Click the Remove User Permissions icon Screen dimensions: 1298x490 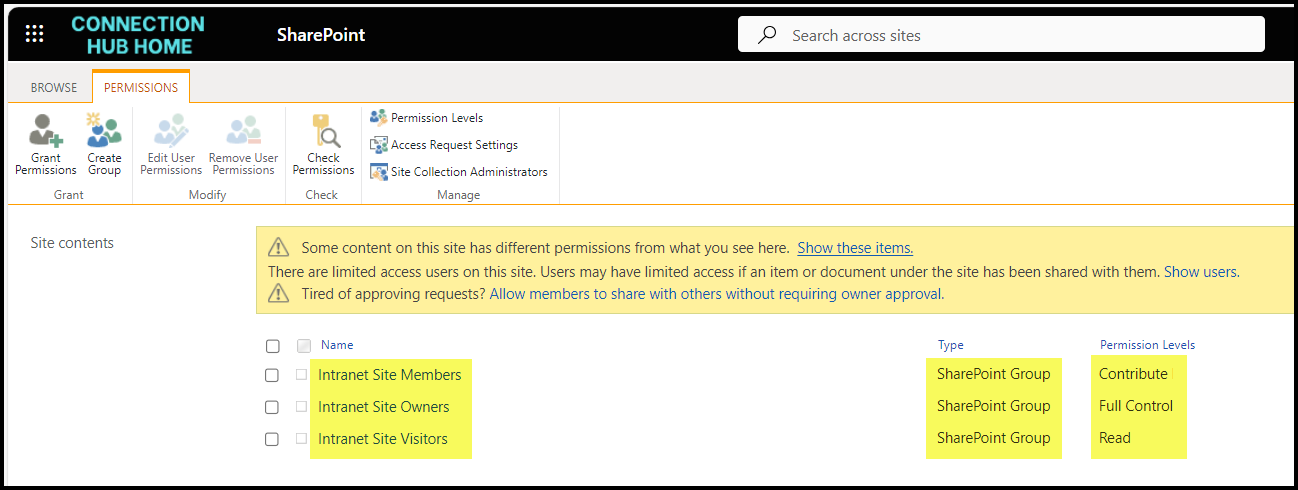(243, 132)
